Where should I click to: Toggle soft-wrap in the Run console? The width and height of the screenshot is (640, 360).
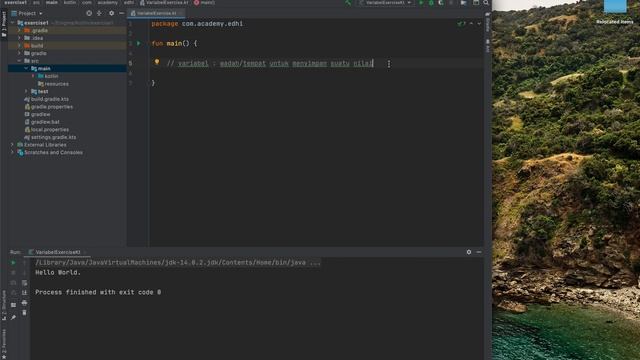(24, 283)
